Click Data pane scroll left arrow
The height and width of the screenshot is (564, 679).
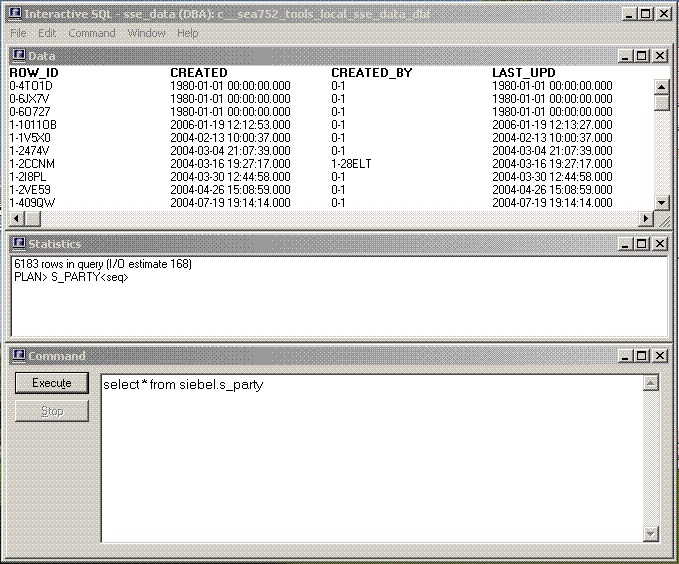(x=16, y=219)
